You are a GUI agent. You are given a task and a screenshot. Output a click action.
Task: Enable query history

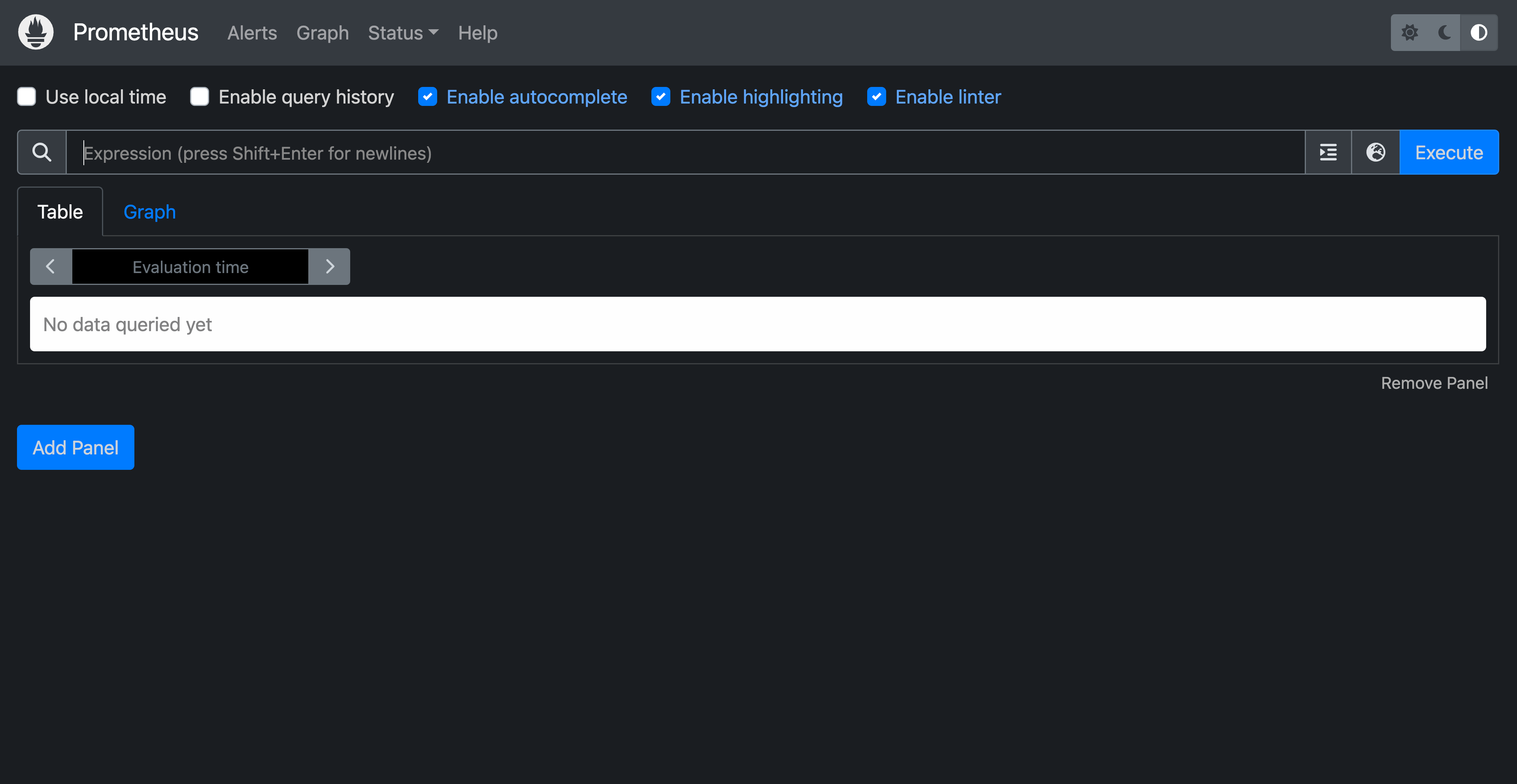pyautogui.click(x=200, y=96)
